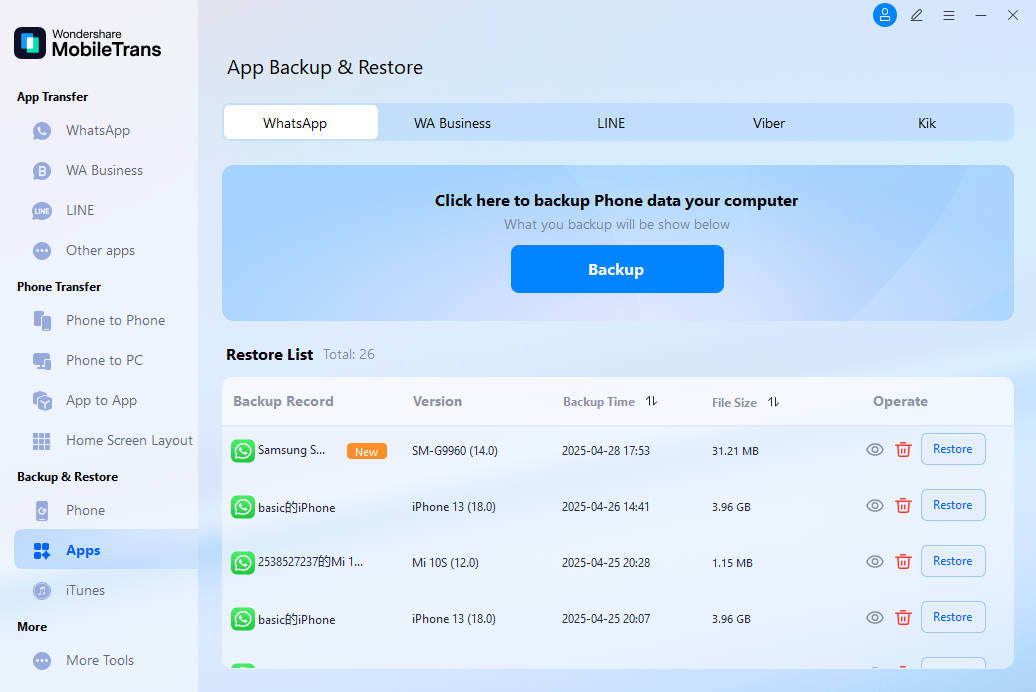Switch to the WA Business tab

[452, 123]
